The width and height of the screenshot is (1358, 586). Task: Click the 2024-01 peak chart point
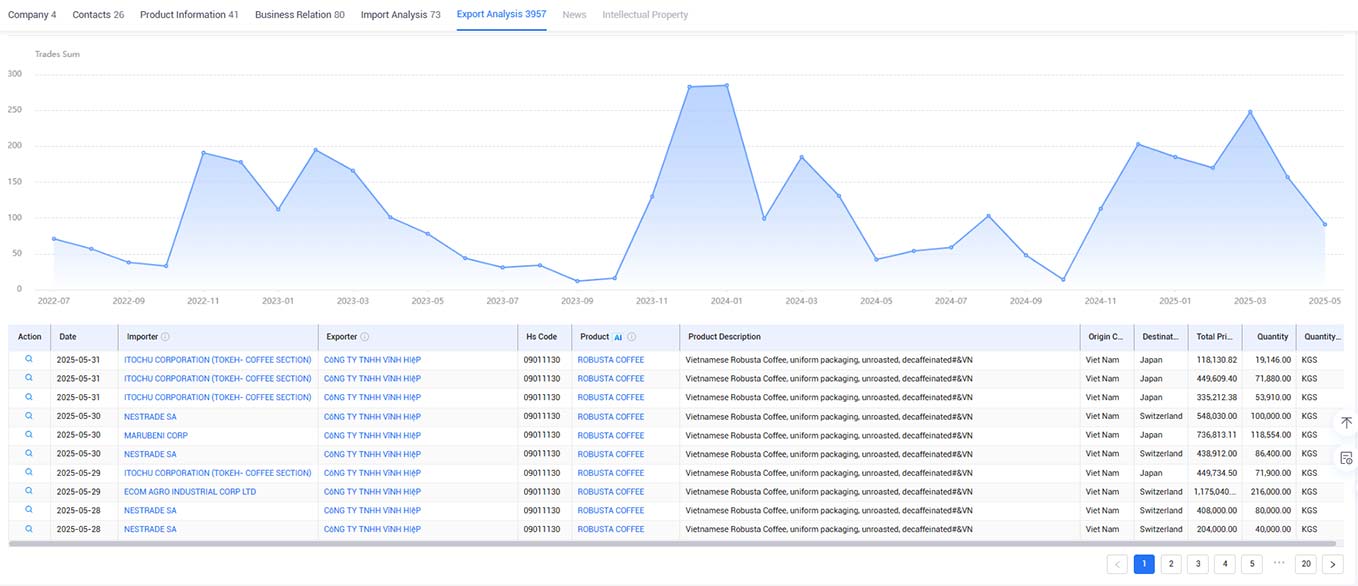[x=727, y=85]
